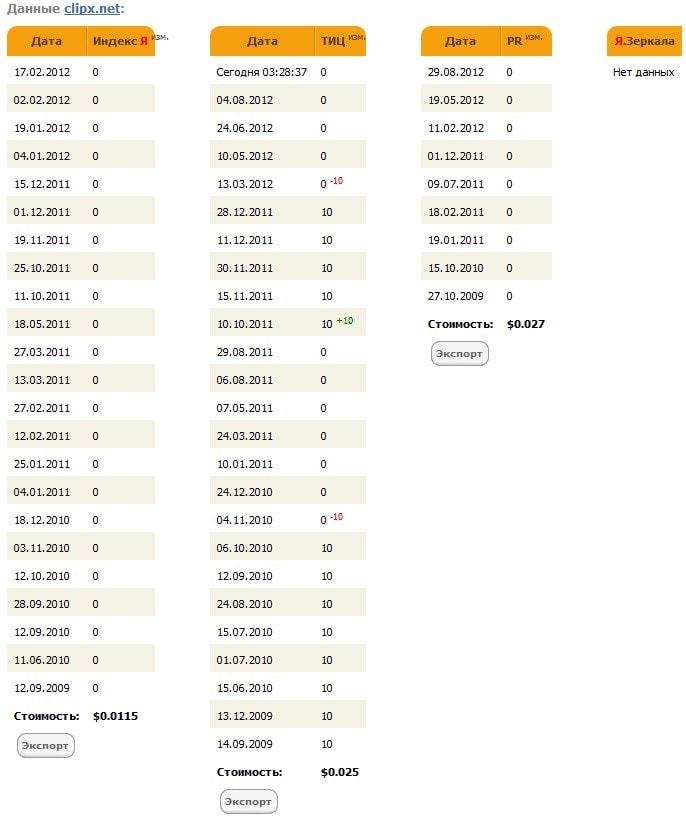This screenshot has height=824, width=686.
Task: Click Дата header in the PR table
Action: point(460,41)
